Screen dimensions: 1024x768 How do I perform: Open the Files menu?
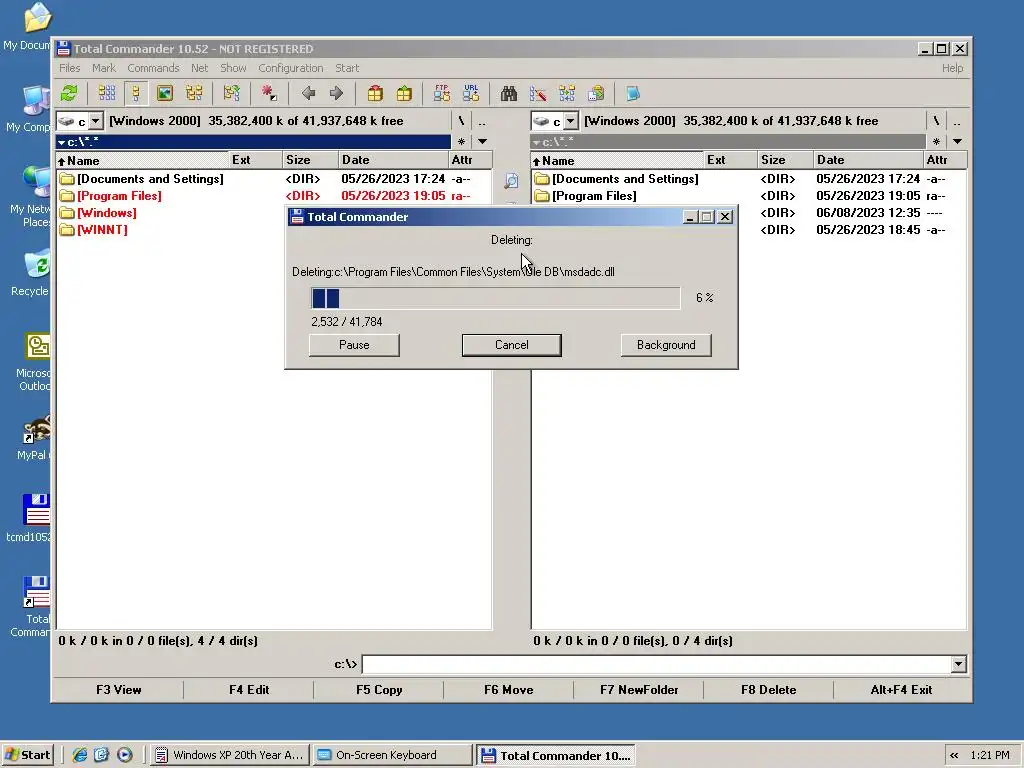[x=69, y=68]
